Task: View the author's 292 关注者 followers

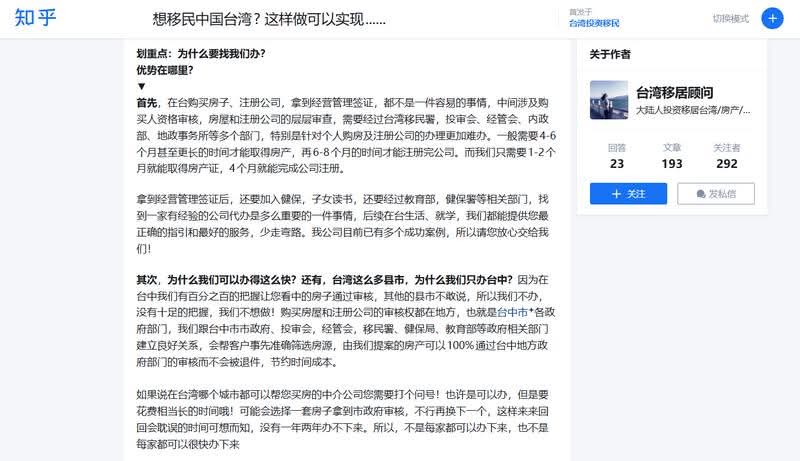Action: 727,156
